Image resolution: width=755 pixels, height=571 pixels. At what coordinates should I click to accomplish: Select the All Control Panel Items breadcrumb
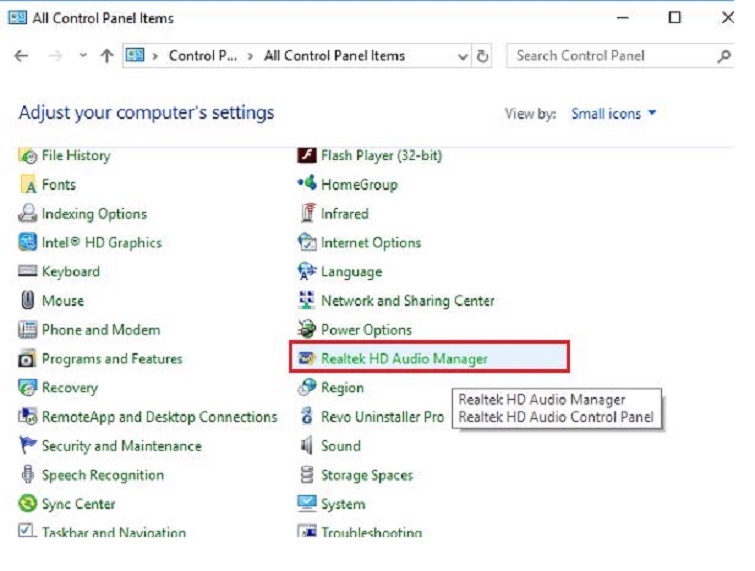pyautogui.click(x=334, y=57)
